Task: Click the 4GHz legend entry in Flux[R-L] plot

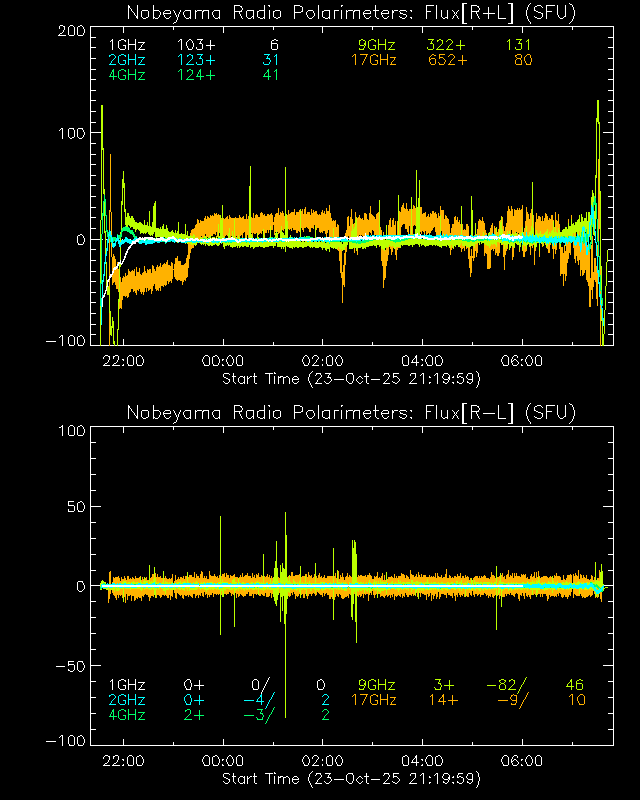Action: (x=126, y=715)
